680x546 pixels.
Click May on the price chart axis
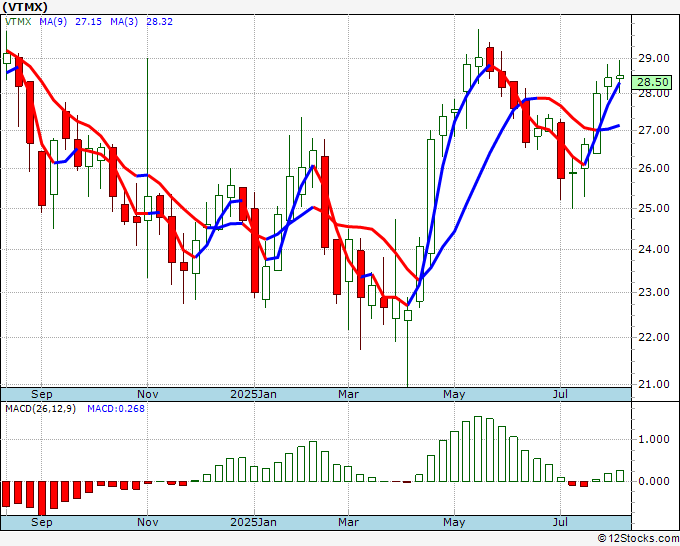tap(454, 394)
